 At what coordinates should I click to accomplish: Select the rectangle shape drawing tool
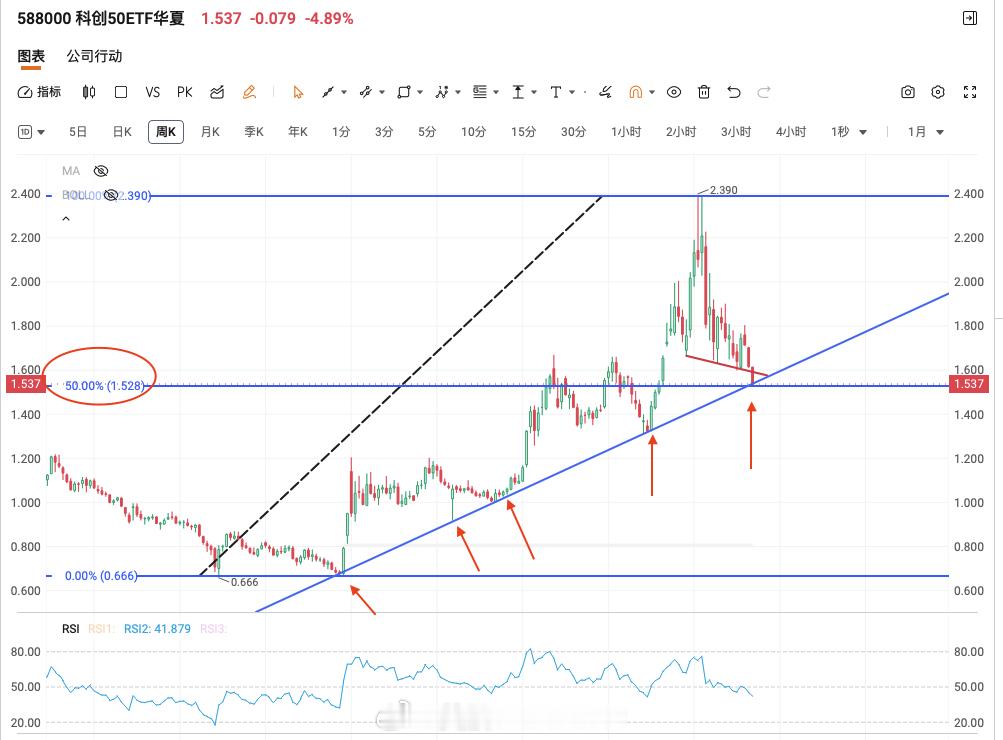click(x=404, y=92)
